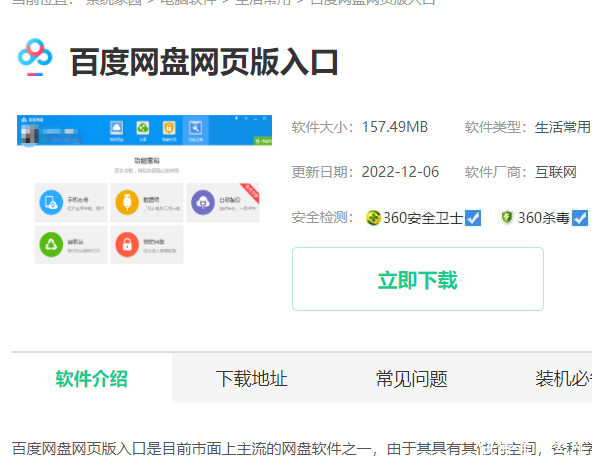Screen dimensions: 592x461
Task: Click the orange USB icon in the screenshot
Action: coord(127,202)
